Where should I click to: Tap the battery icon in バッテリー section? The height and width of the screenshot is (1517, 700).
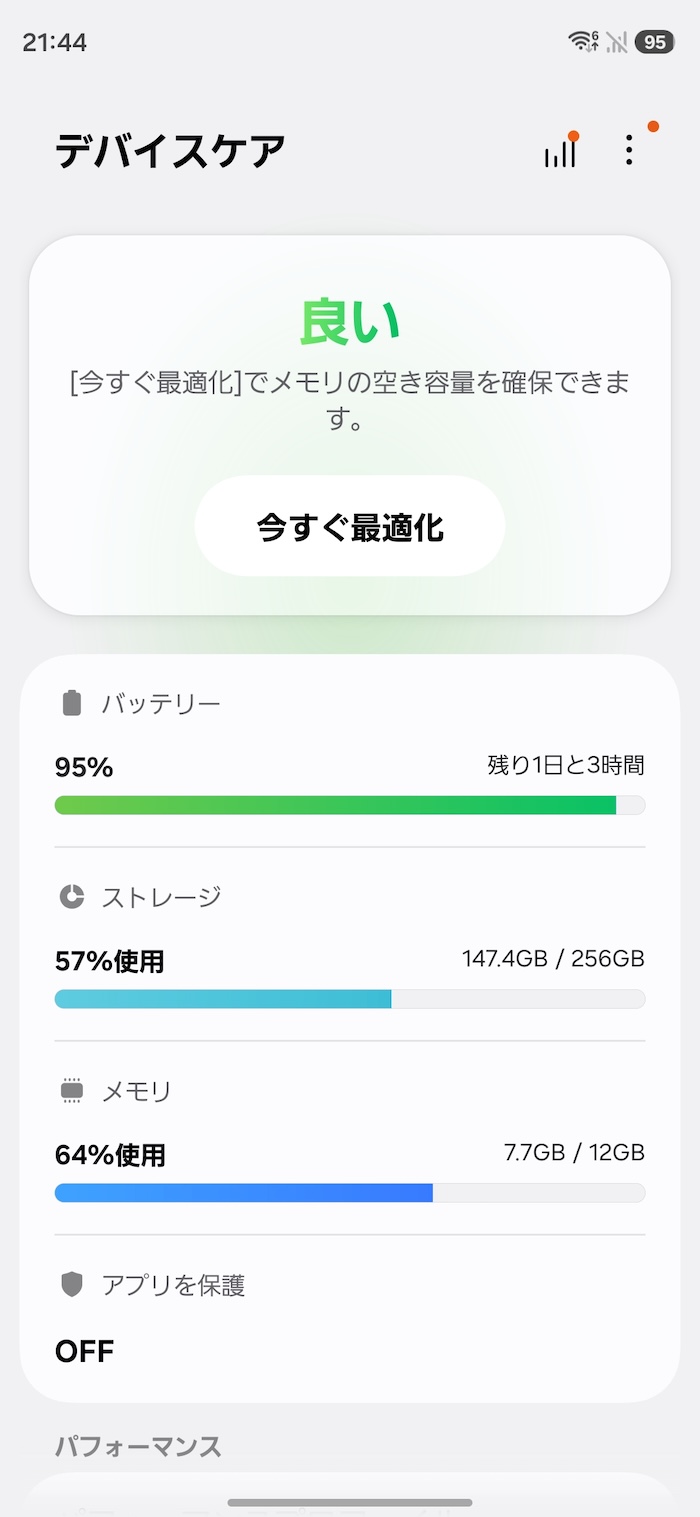tap(70, 702)
